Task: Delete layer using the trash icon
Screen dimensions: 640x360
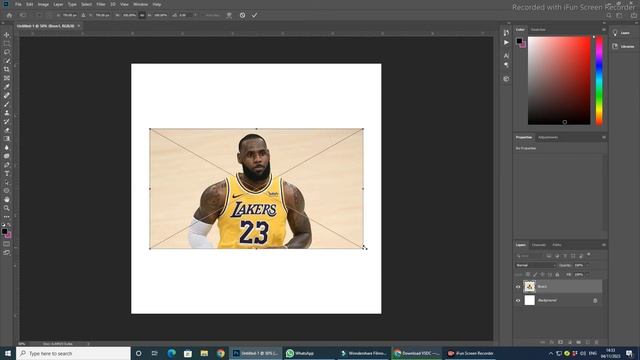Action: [596, 342]
